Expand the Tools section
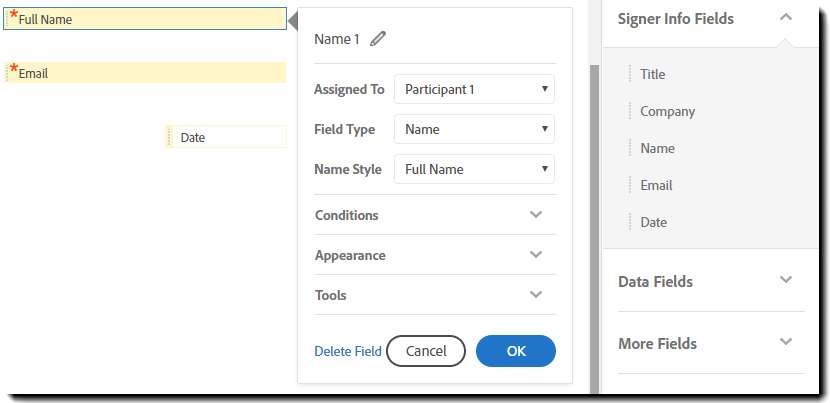830x403 pixels. tap(535, 295)
